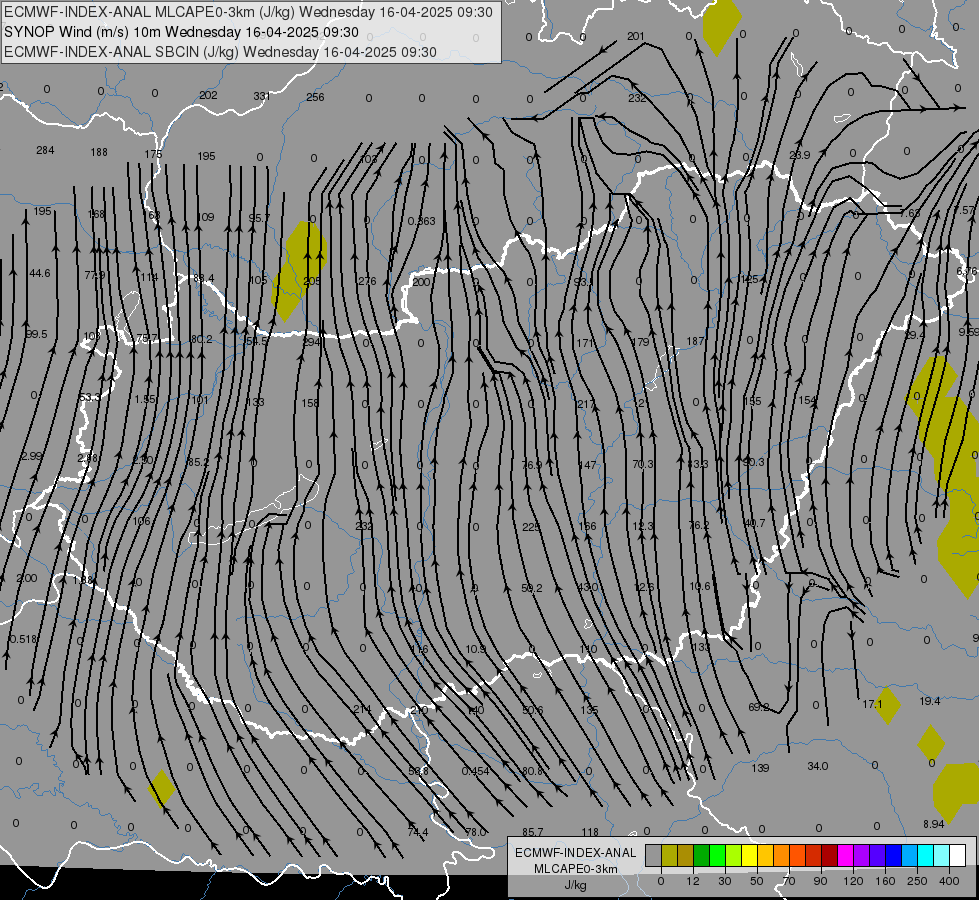Click the legend tick value 400
Image resolution: width=979 pixels, height=900 pixels.
coord(949,881)
